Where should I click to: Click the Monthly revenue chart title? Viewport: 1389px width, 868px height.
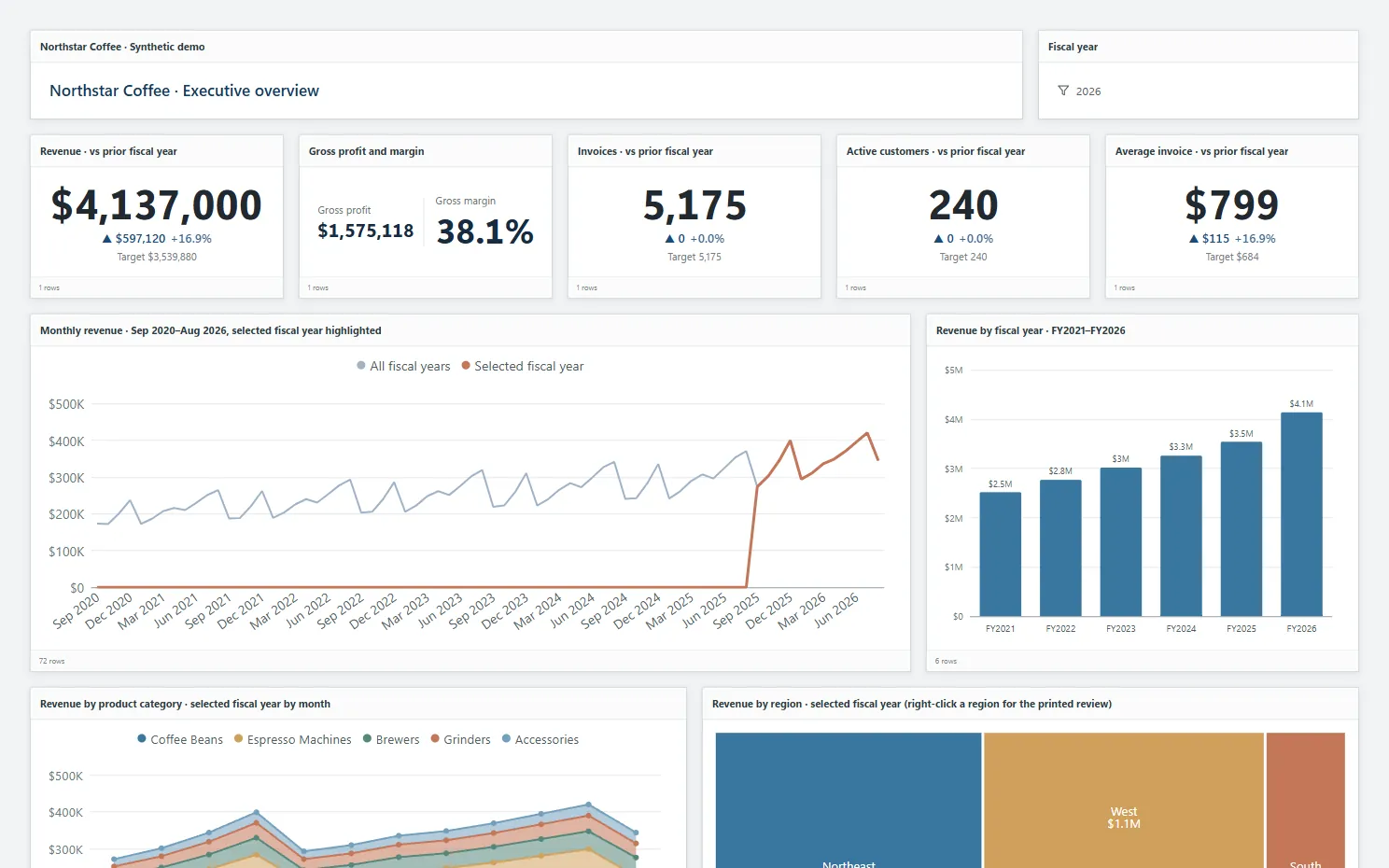pos(211,330)
